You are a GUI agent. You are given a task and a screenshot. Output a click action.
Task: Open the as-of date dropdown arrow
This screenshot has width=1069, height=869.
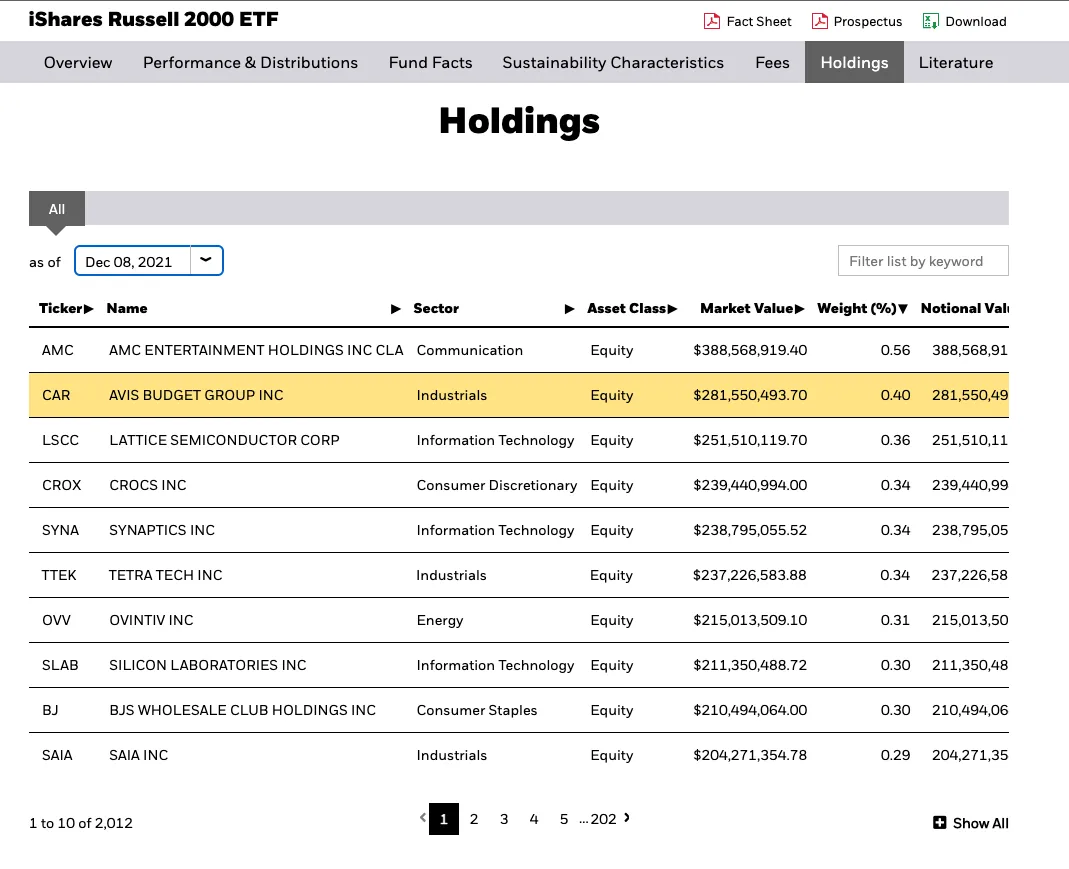(206, 260)
